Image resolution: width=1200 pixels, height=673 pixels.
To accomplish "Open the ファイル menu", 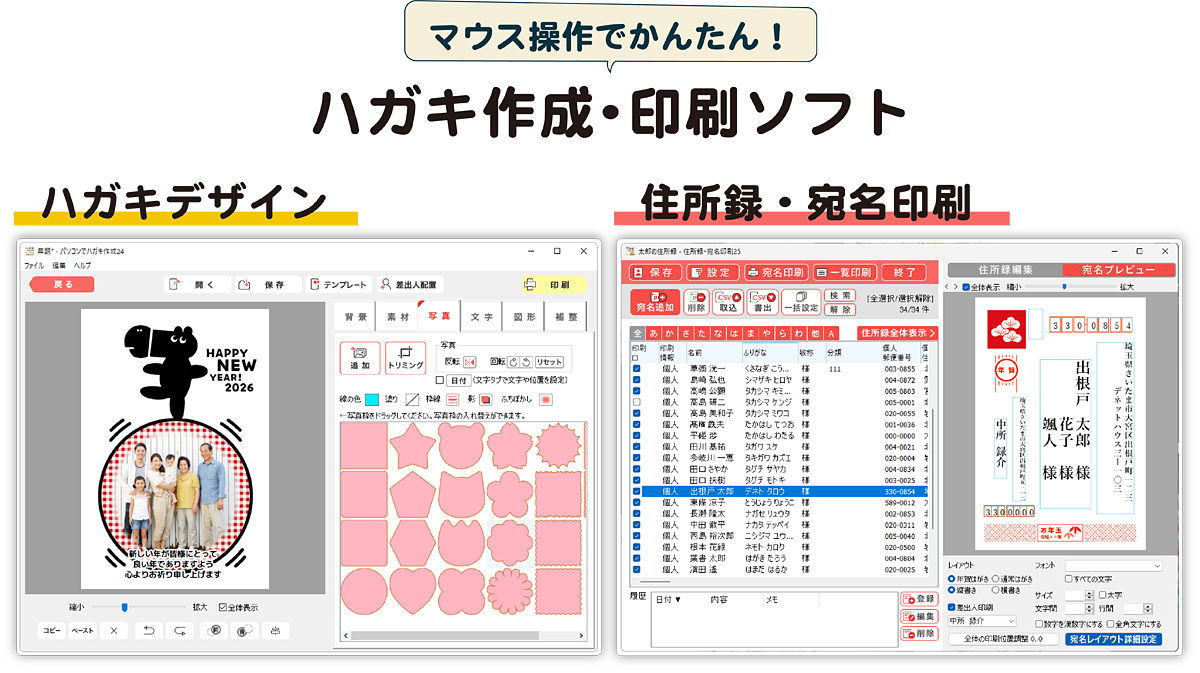I will (34, 266).
